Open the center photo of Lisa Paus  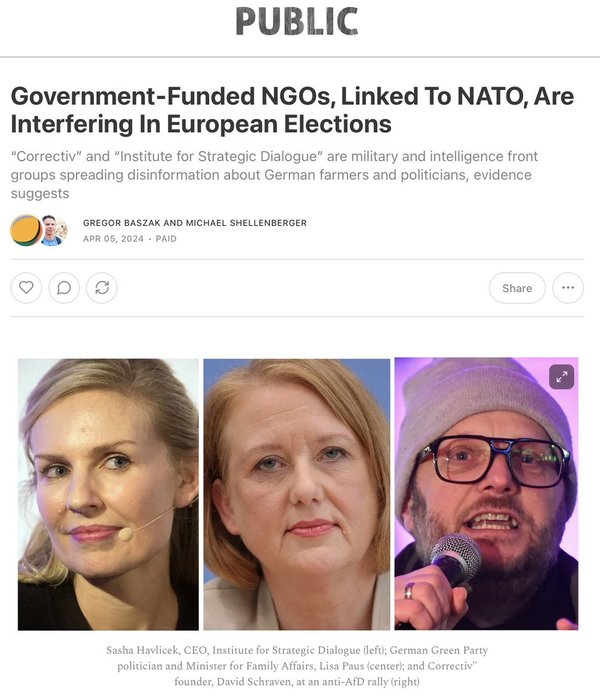[296, 494]
